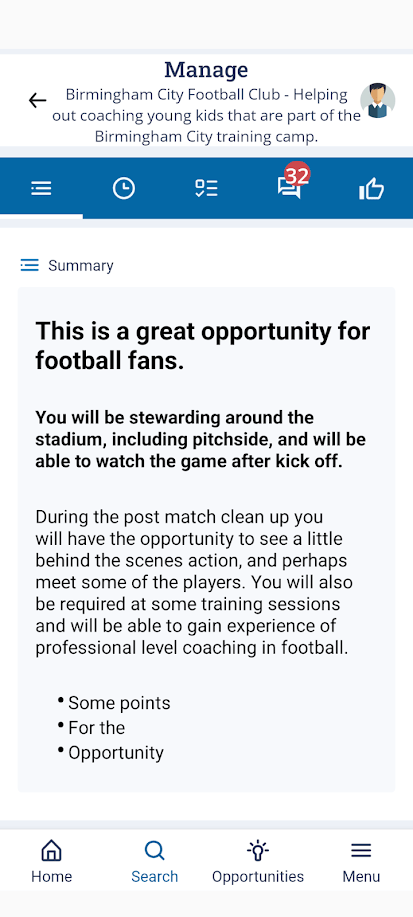Open Opportunities lightbulb icon
This screenshot has height=917, width=413.
point(258,851)
